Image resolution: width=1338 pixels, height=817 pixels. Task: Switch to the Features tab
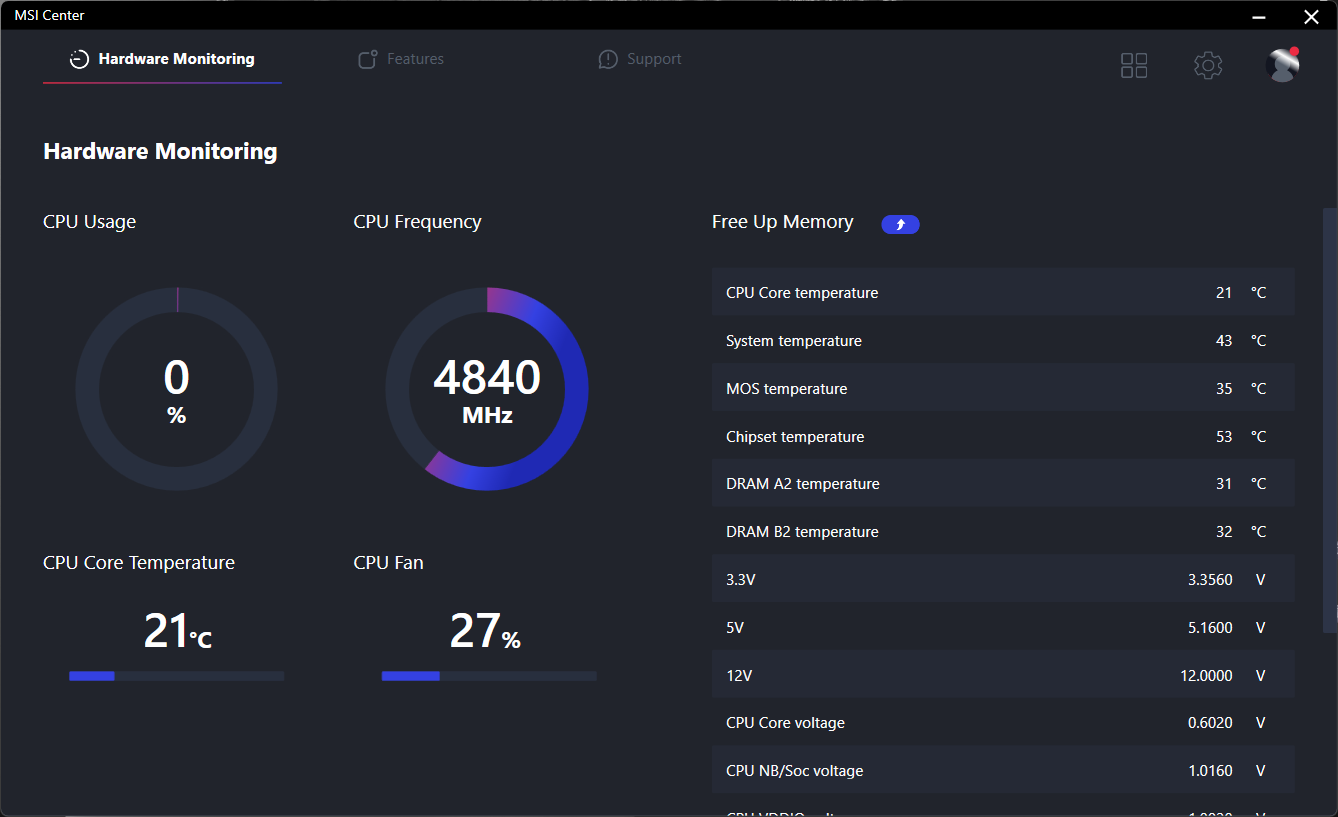(x=401, y=59)
